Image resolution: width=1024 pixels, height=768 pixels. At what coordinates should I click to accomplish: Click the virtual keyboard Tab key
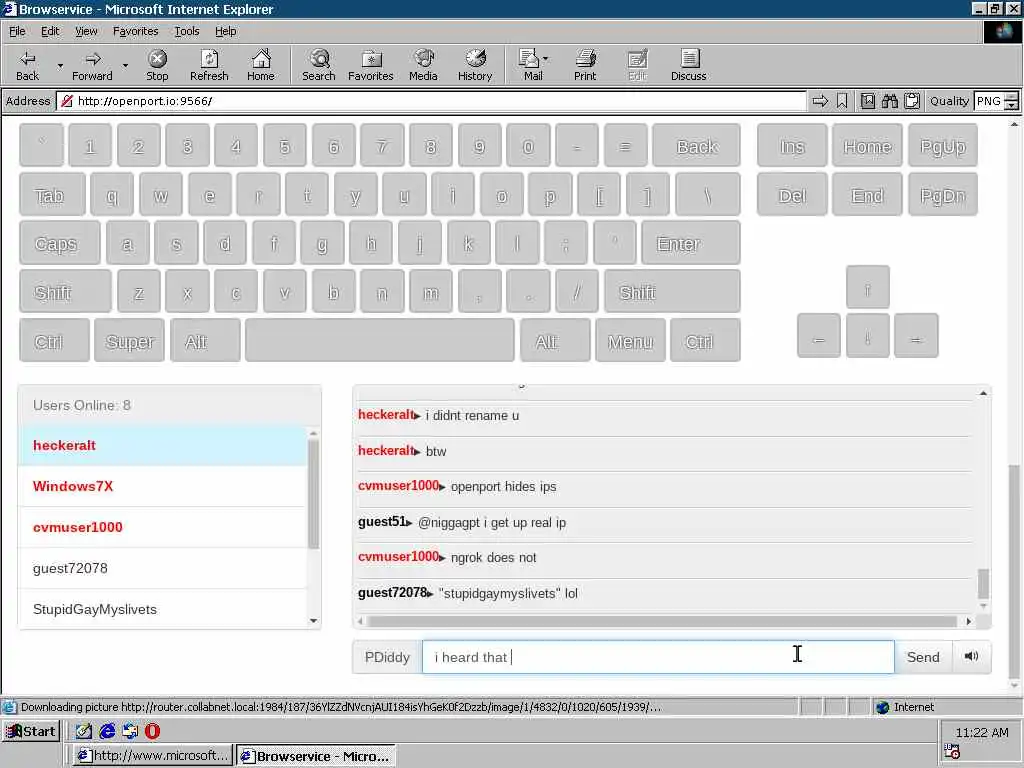52,195
